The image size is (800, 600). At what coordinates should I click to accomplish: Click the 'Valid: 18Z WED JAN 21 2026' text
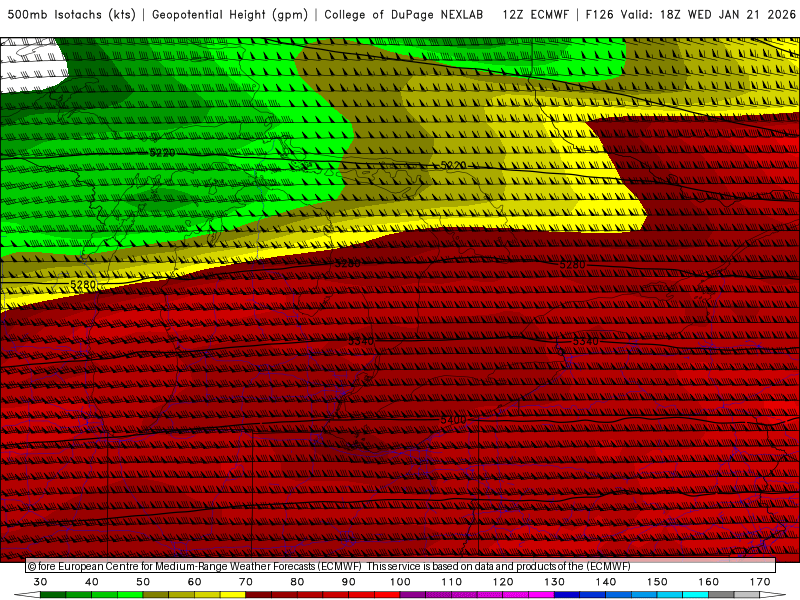coord(708,15)
